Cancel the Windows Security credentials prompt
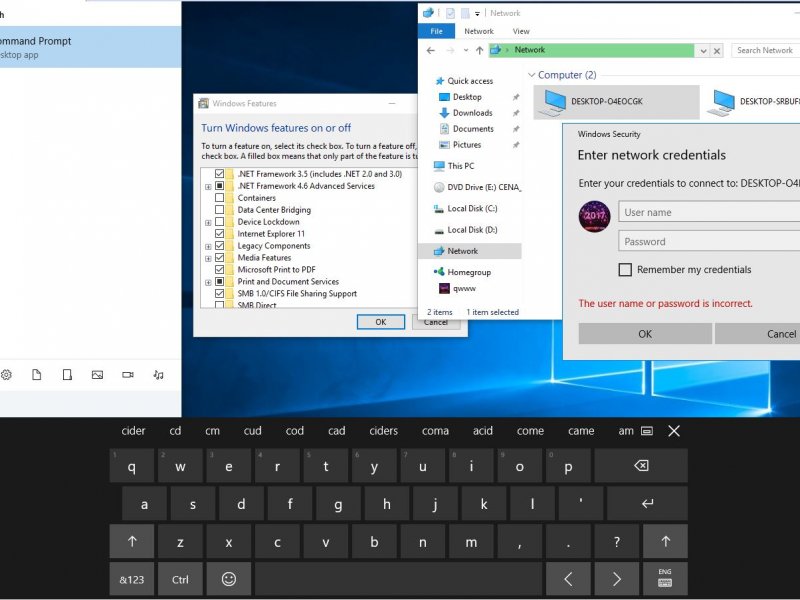 [757, 334]
